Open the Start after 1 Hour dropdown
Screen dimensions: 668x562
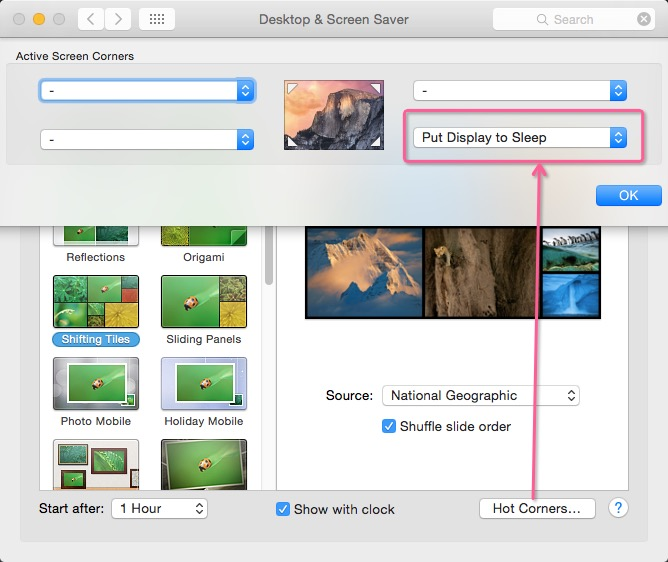159,508
